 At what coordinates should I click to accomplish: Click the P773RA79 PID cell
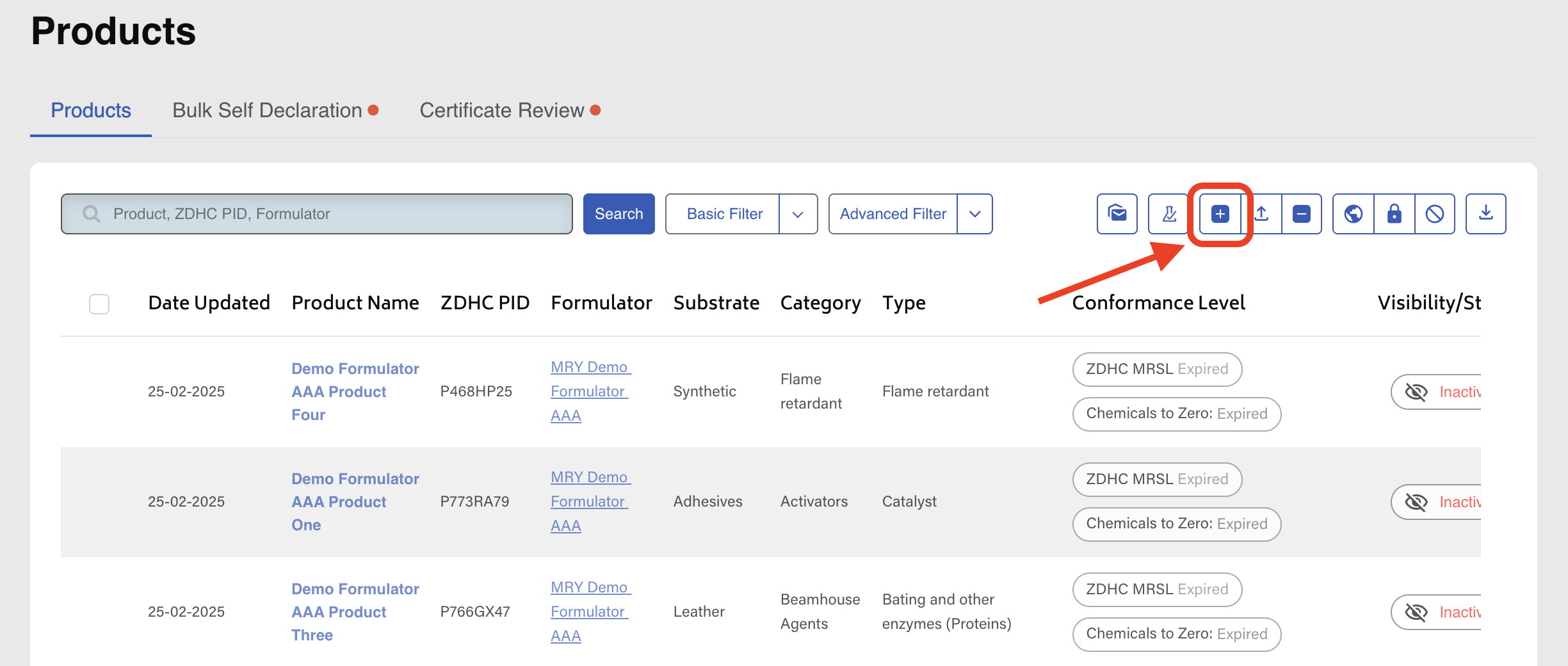coord(474,502)
